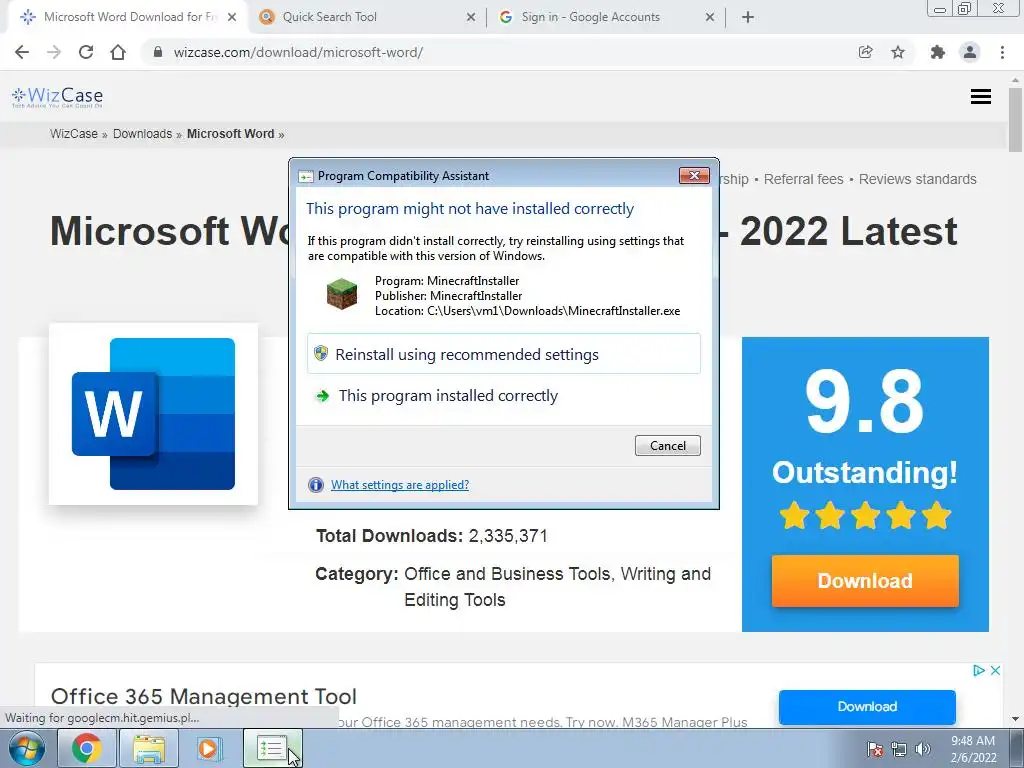Open the Chrome profile avatar
The width and height of the screenshot is (1024, 768).
coord(970,52)
